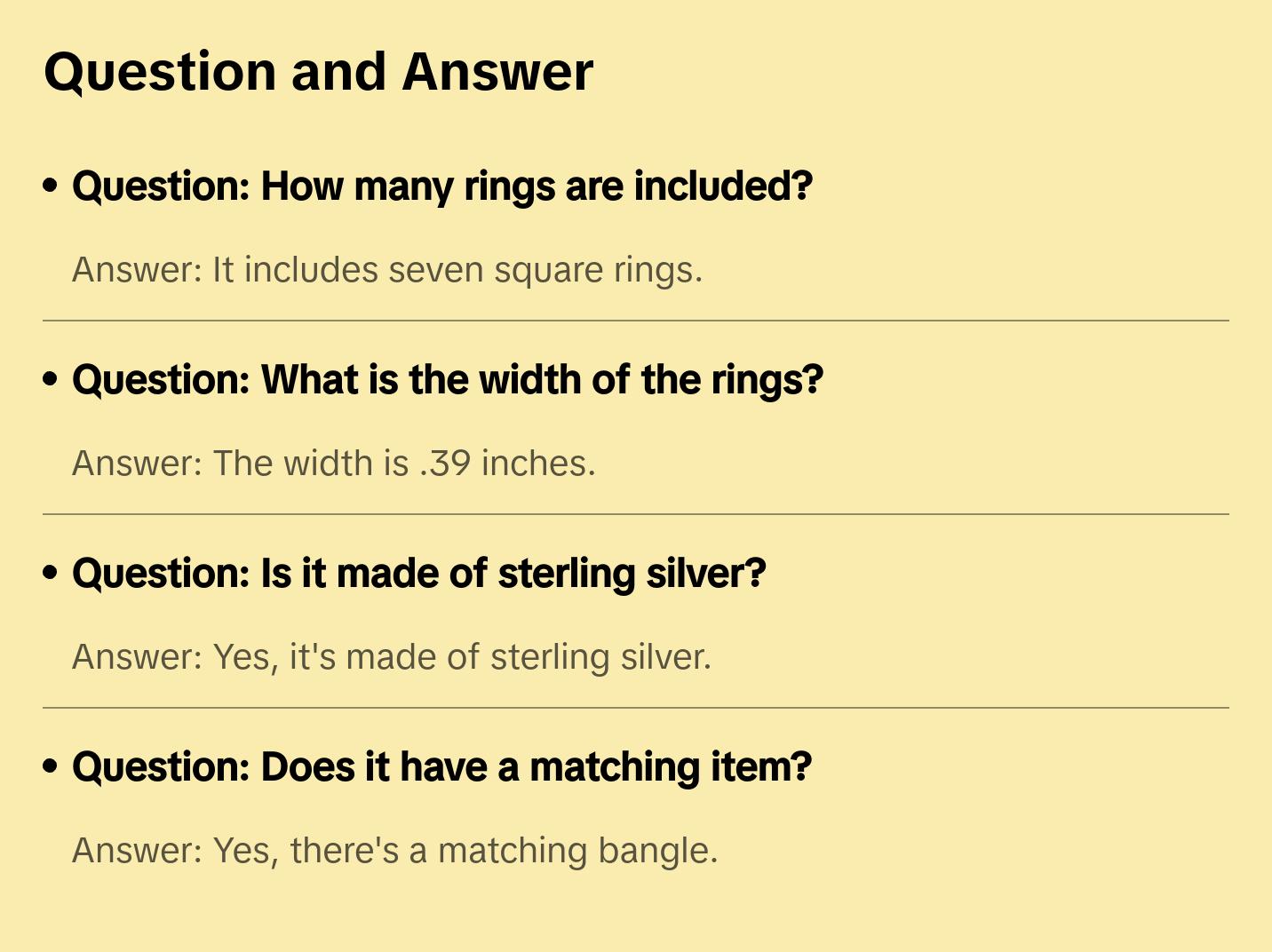
Task: Click the ".39" value in the width answer
Action: point(444,464)
